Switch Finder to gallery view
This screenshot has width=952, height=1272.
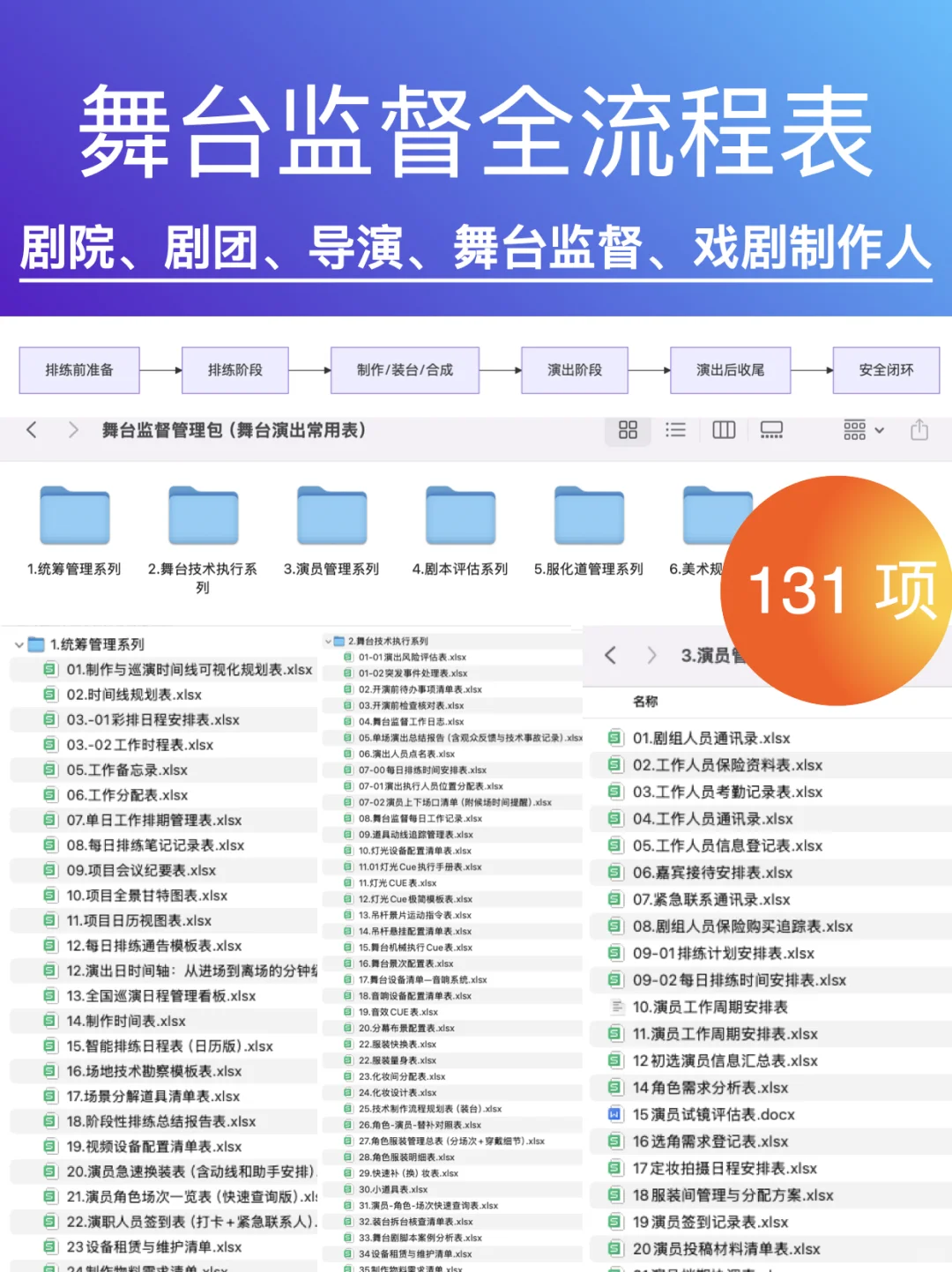tap(771, 430)
